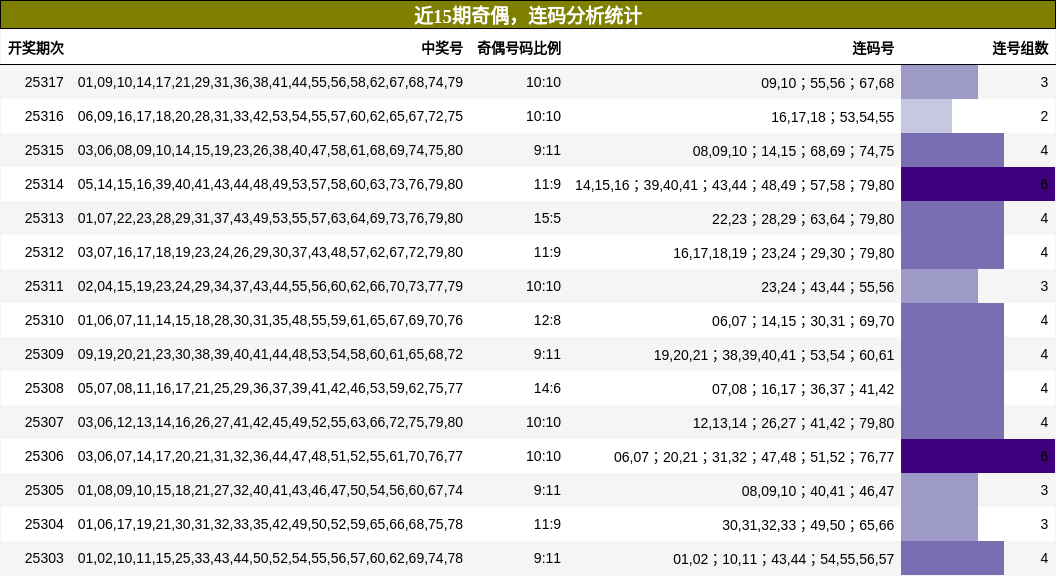Click the title 近15期奇偶，连码分析统计

pyautogui.click(x=528, y=14)
